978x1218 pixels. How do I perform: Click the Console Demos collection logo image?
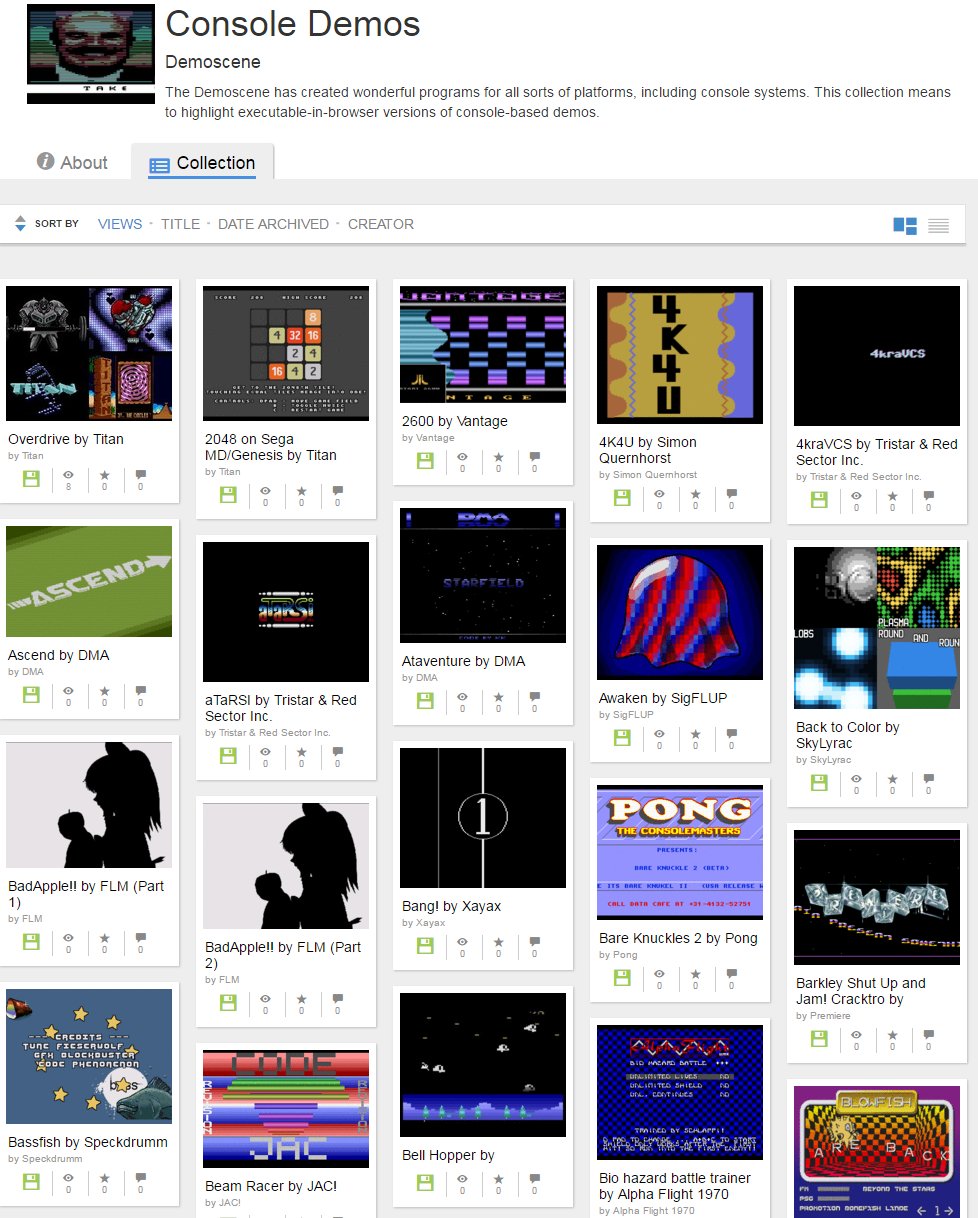coord(91,54)
